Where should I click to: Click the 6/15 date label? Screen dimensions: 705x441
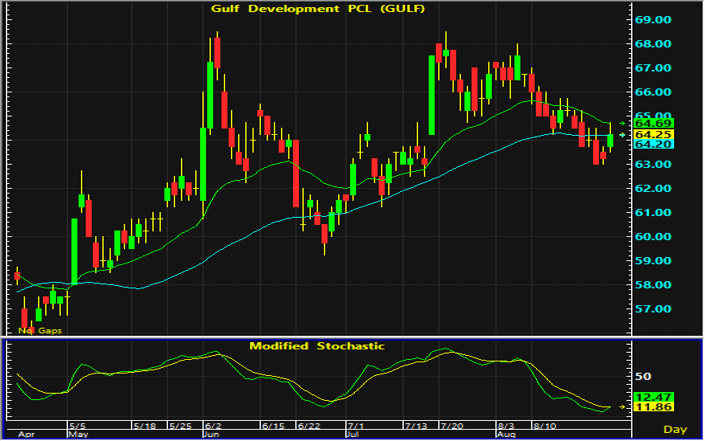tap(273, 426)
